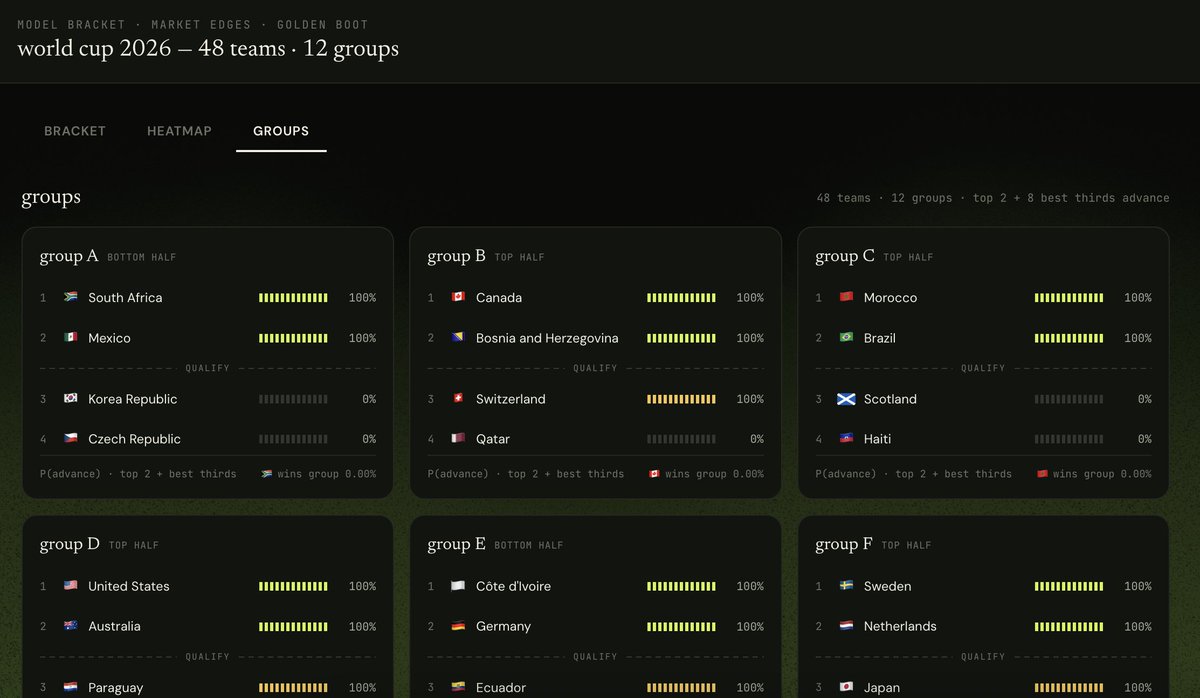Click the Australia flag icon
1200x698 pixels.
pyautogui.click(x=71, y=626)
